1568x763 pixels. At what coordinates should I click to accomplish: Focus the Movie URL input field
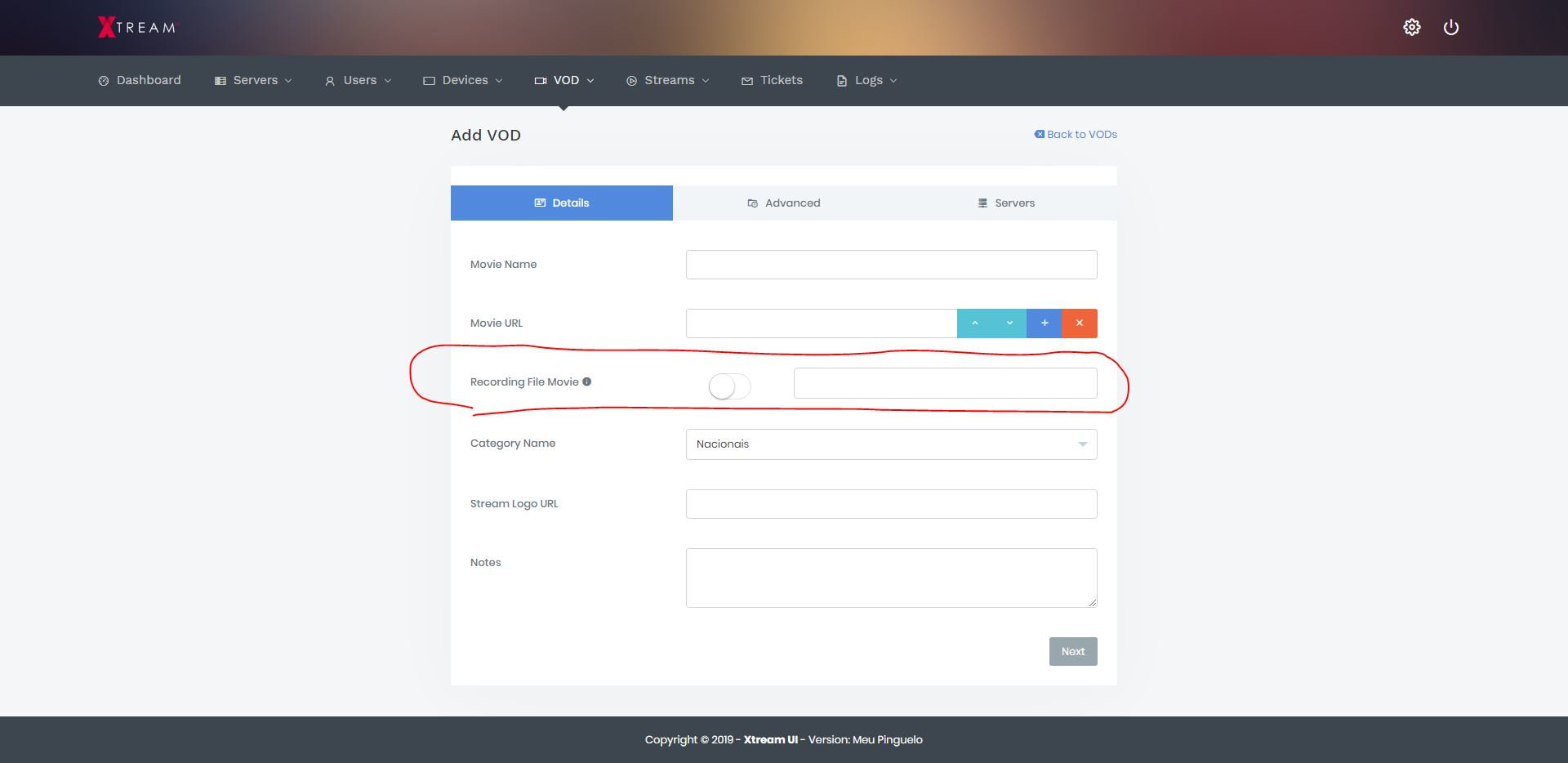tap(822, 323)
